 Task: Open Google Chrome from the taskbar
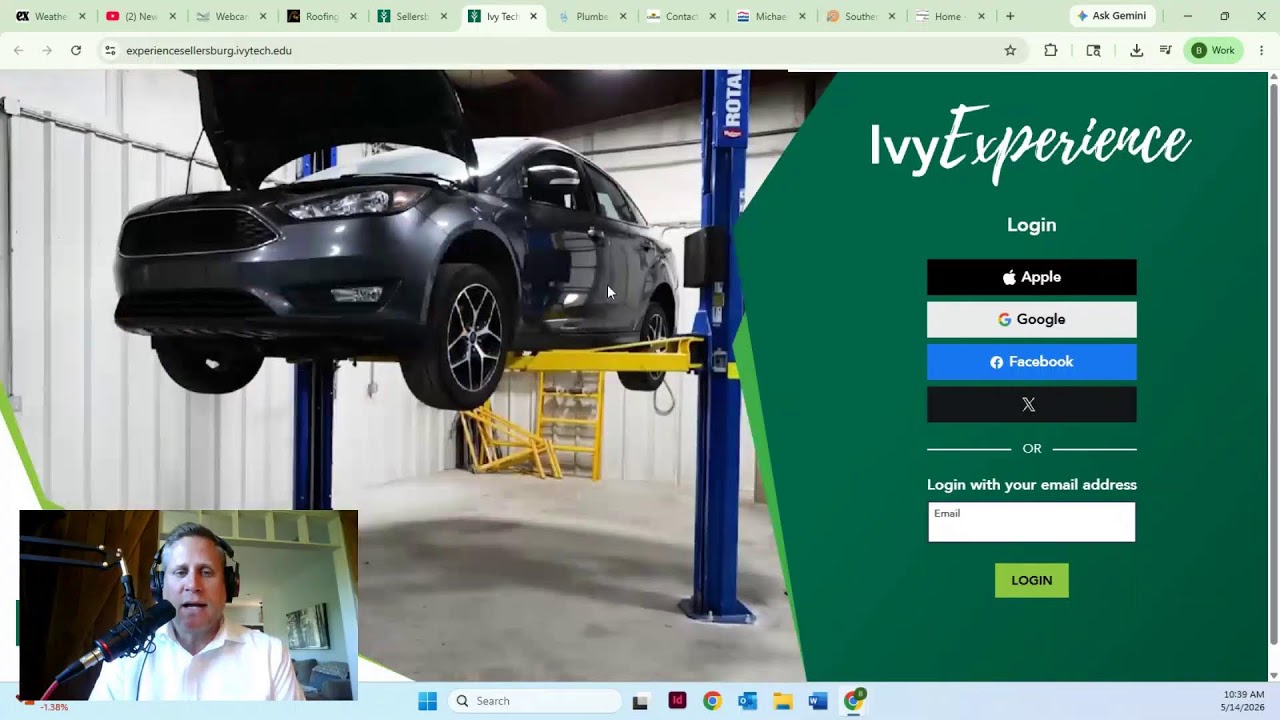pyautogui.click(x=712, y=701)
